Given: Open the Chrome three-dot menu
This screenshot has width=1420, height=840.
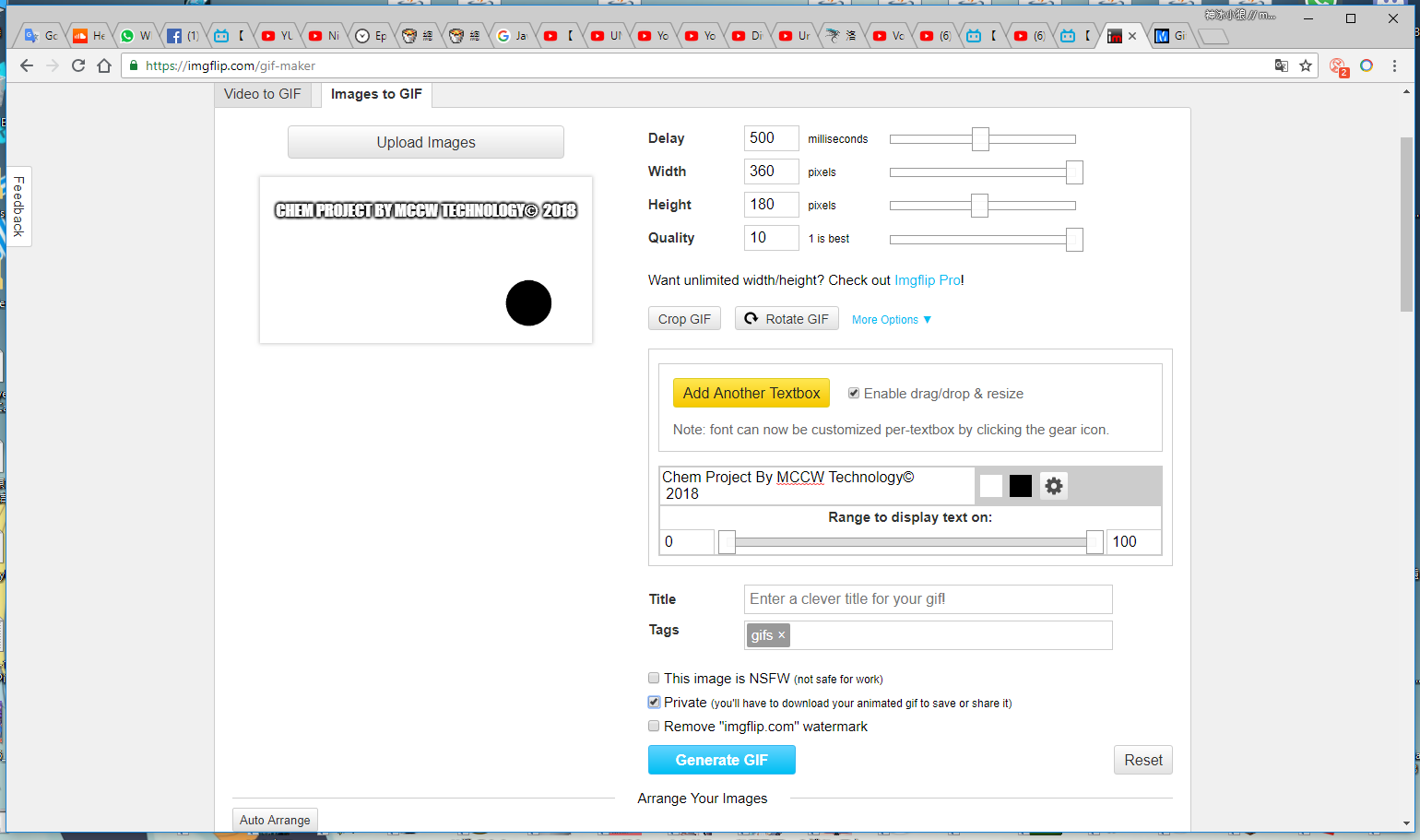Looking at the screenshot, I should [1394, 65].
